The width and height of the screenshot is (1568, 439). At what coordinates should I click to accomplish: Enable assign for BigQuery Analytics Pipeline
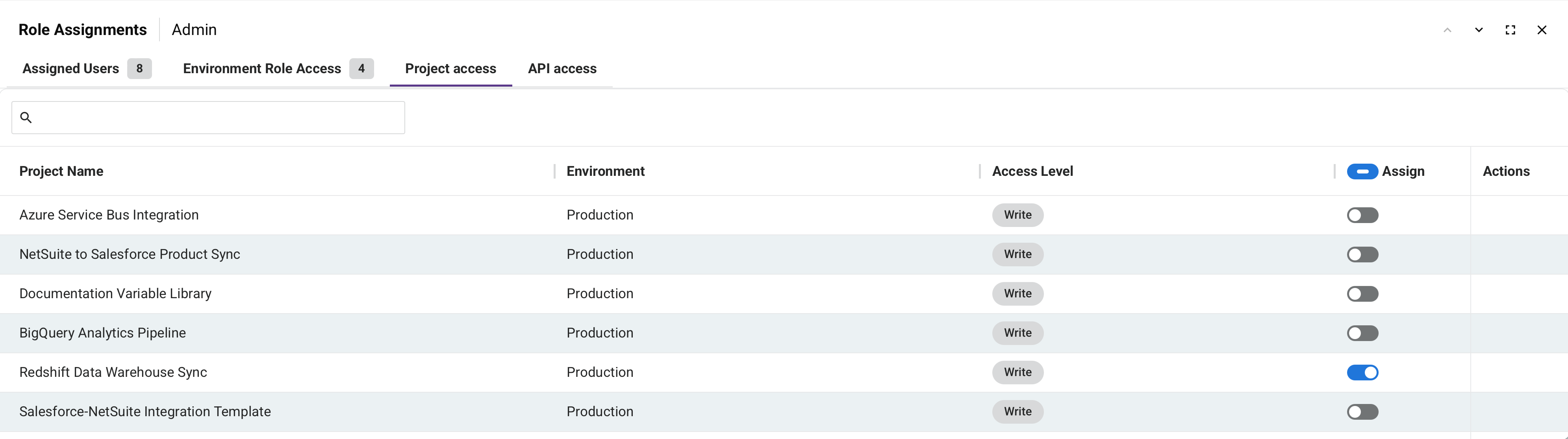coord(1362,333)
